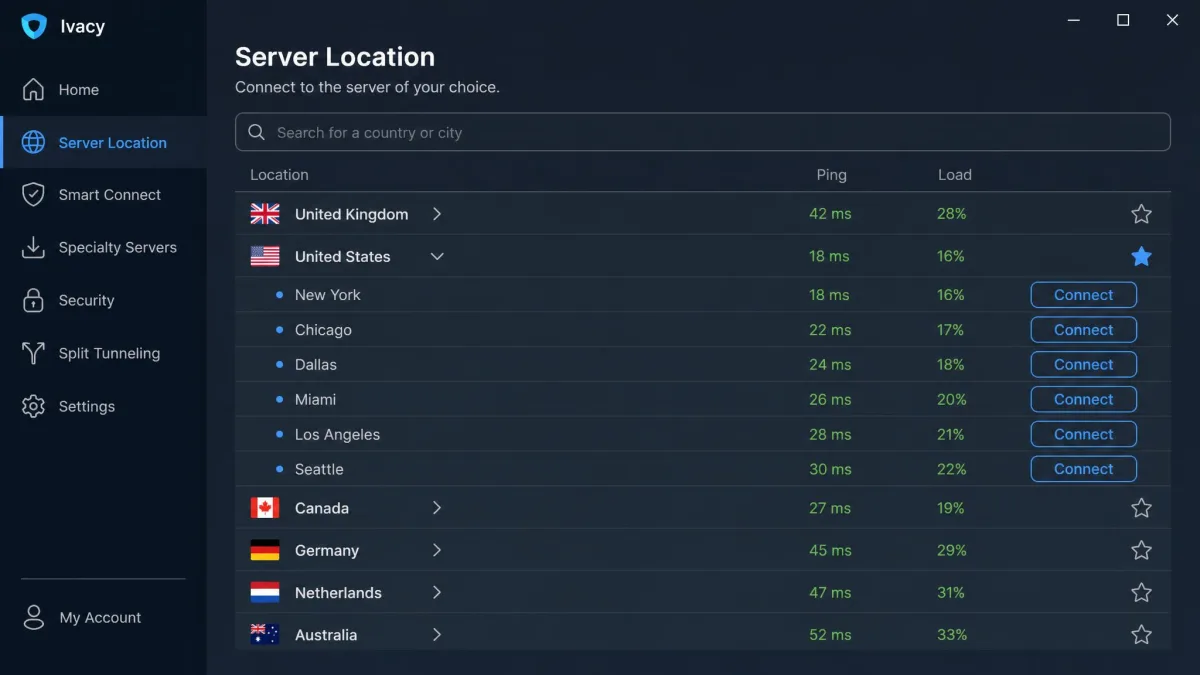Connect to the Dallas server
1200x675 pixels.
tap(1083, 364)
